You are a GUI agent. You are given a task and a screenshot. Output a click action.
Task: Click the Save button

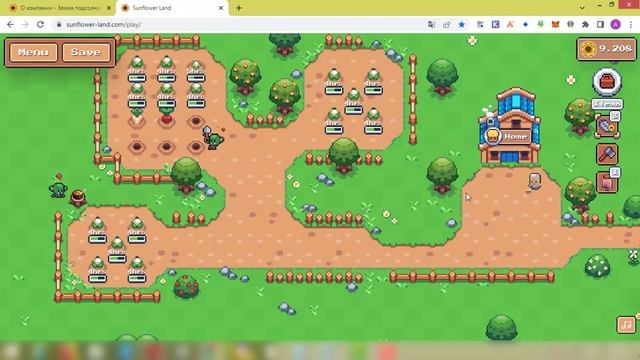click(x=86, y=52)
